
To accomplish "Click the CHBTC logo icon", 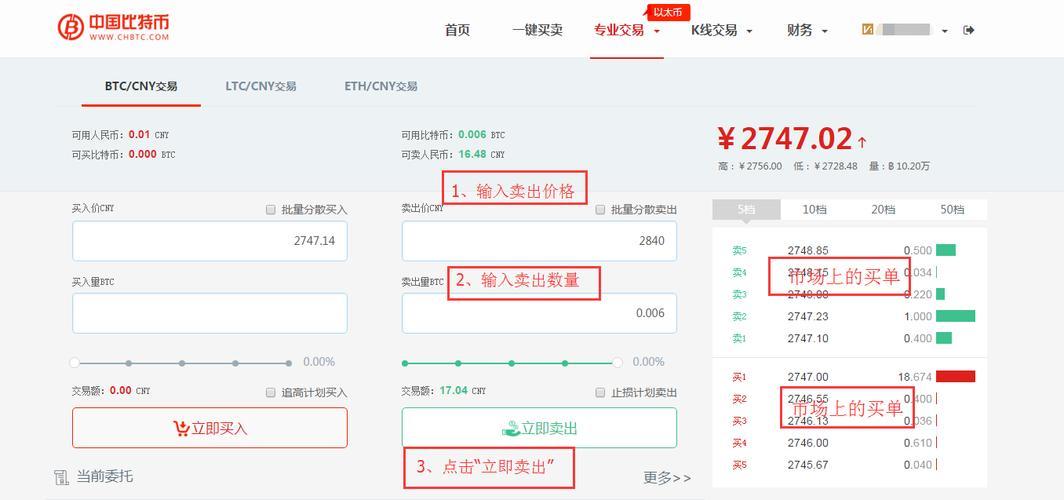I will (71, 27).
